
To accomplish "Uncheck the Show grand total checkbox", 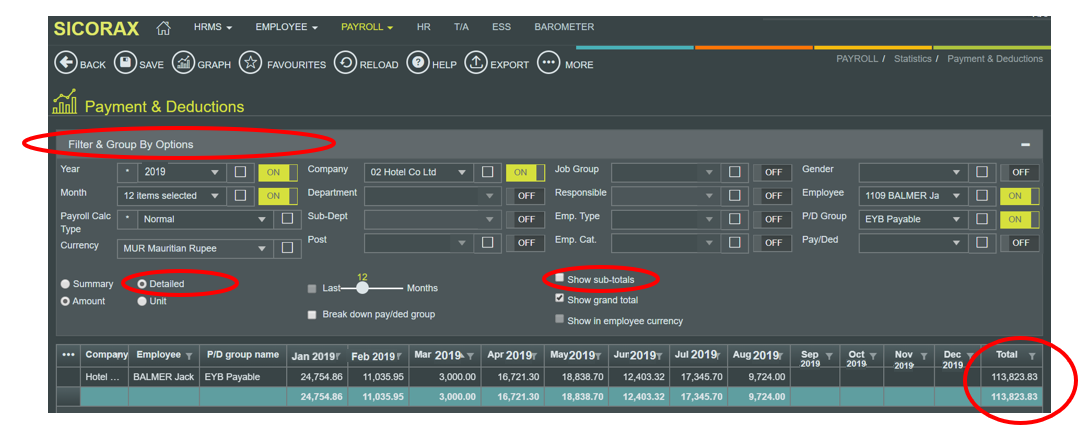I will (560, 299).
